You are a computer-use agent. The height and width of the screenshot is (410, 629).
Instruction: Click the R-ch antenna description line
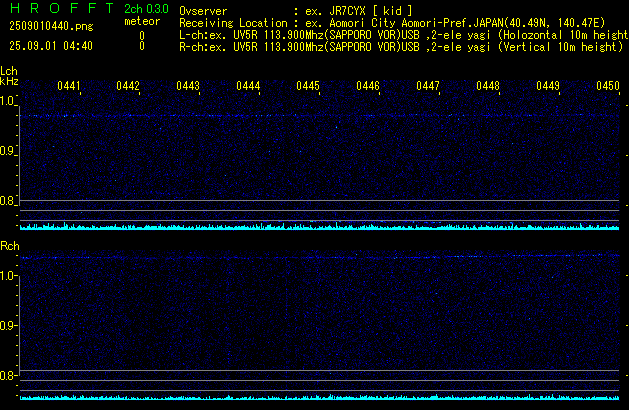(401, 47)
